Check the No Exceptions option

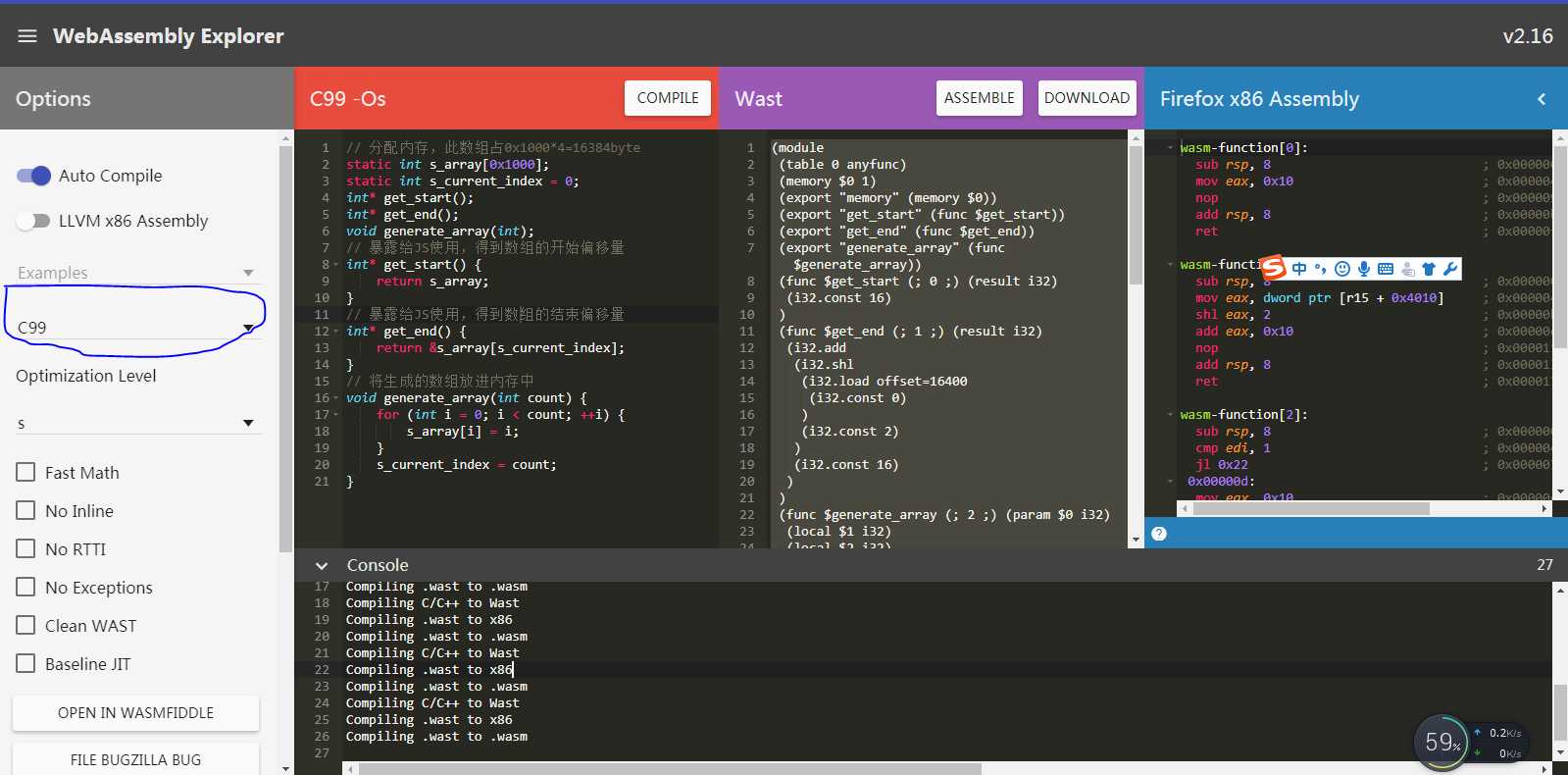pos(26,587)
